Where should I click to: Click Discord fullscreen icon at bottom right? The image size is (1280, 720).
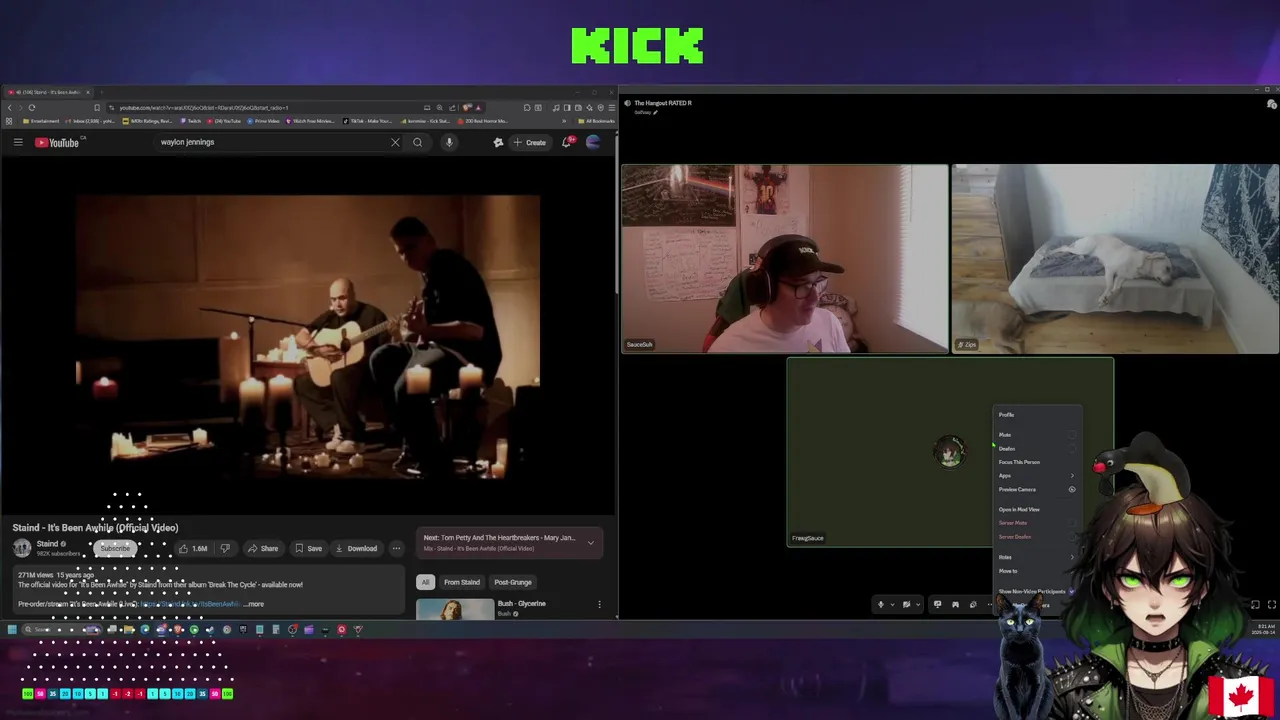[x=1272, y=605]
